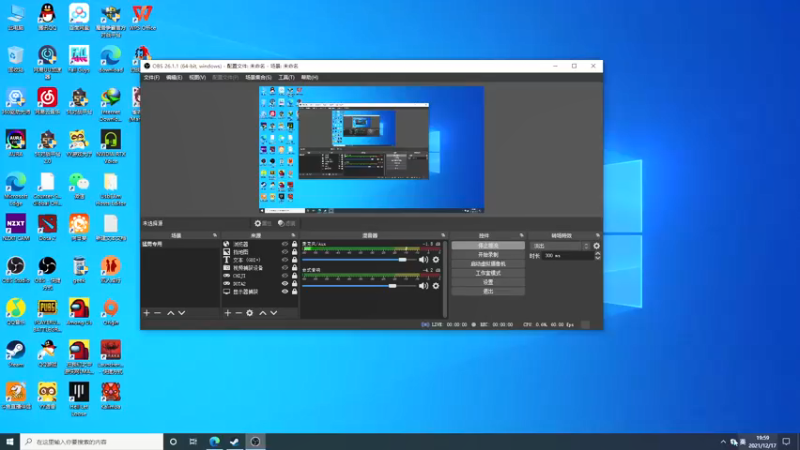Unlock the 显示器捕获 source lock icon

coord(294,292)
